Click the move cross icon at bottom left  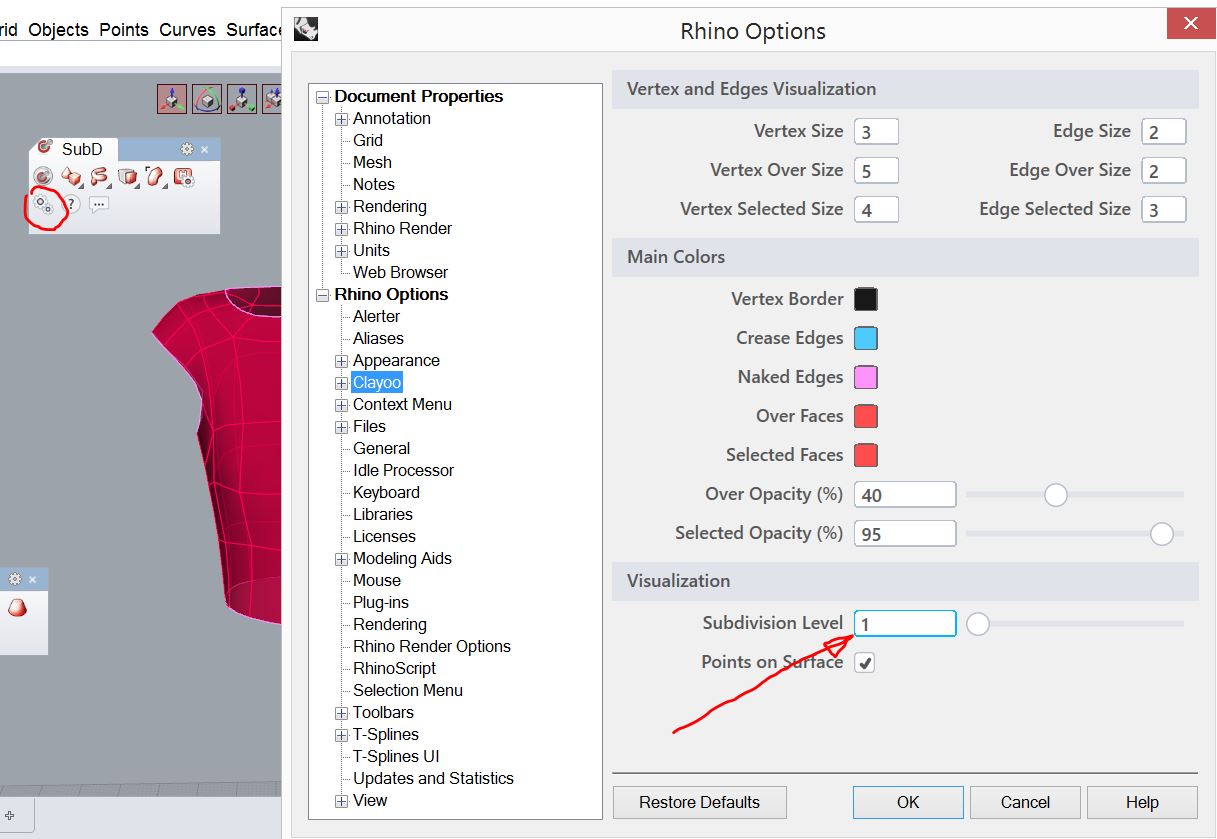coord(10,815)
